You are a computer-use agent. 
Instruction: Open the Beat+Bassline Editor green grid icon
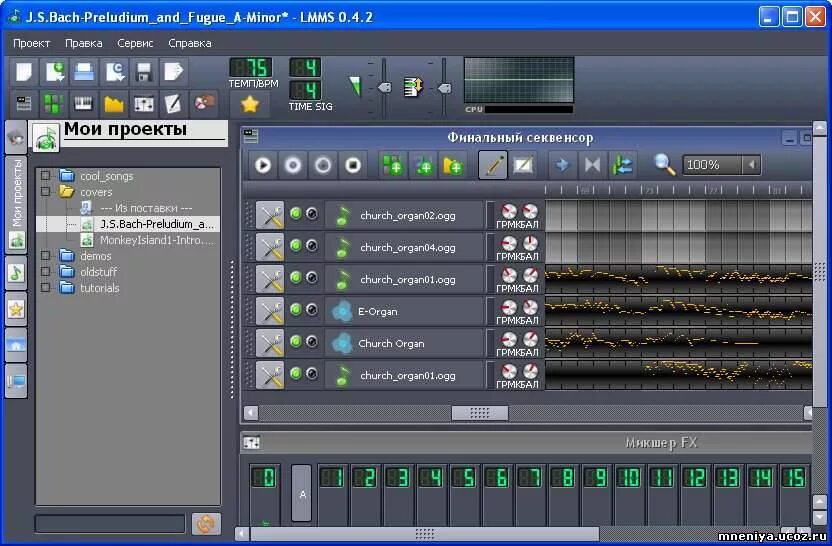tap(54, 103)
